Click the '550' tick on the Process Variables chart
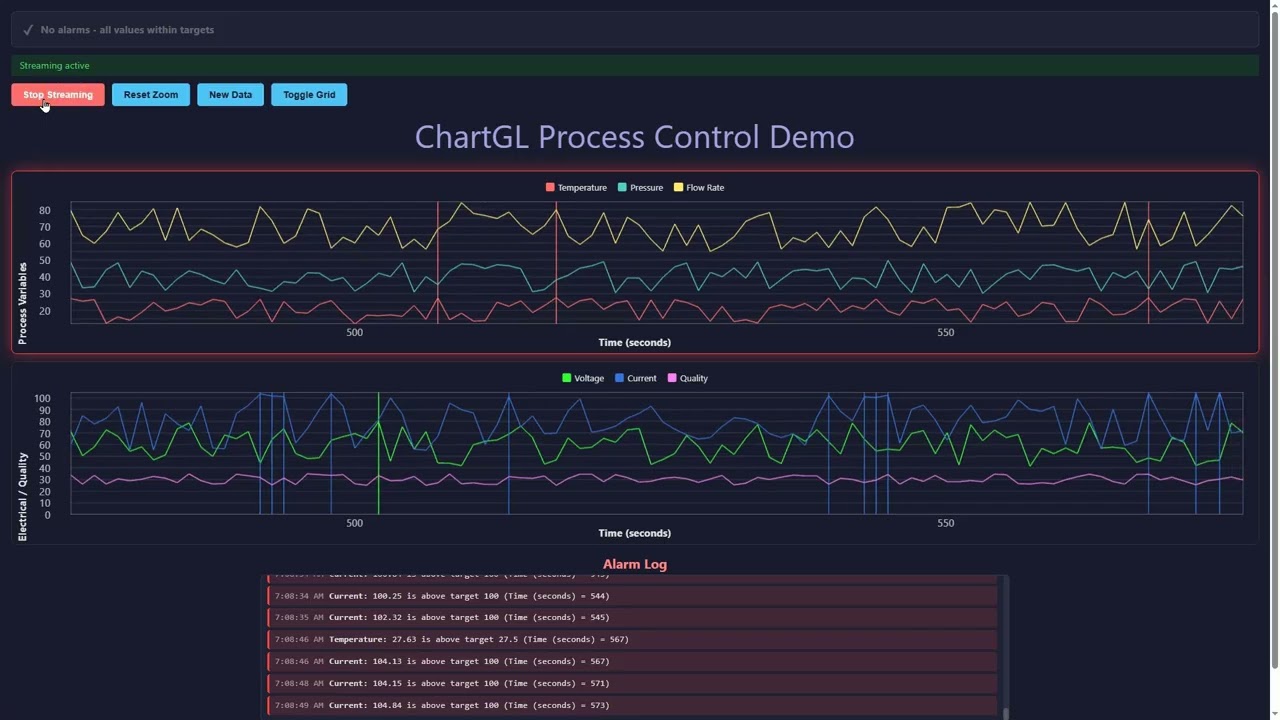The height and width of the screenshot is (720, 1280). coord(945,332)
